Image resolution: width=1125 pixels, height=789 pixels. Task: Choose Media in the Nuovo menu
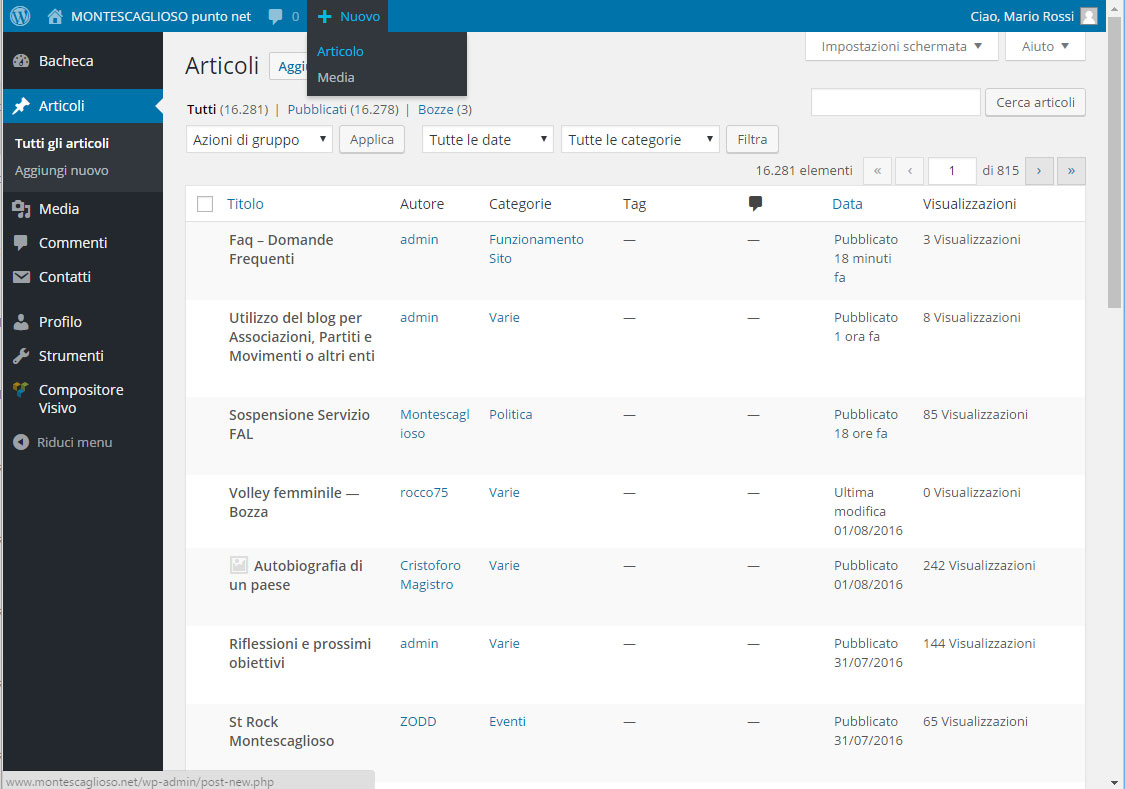coord(336,77)
